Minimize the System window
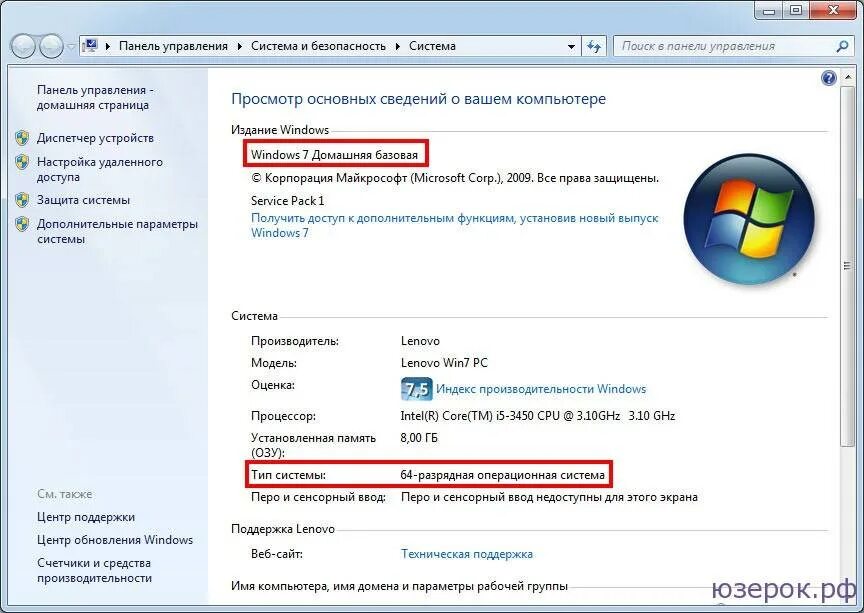864x613 pixels. (770, 10)
